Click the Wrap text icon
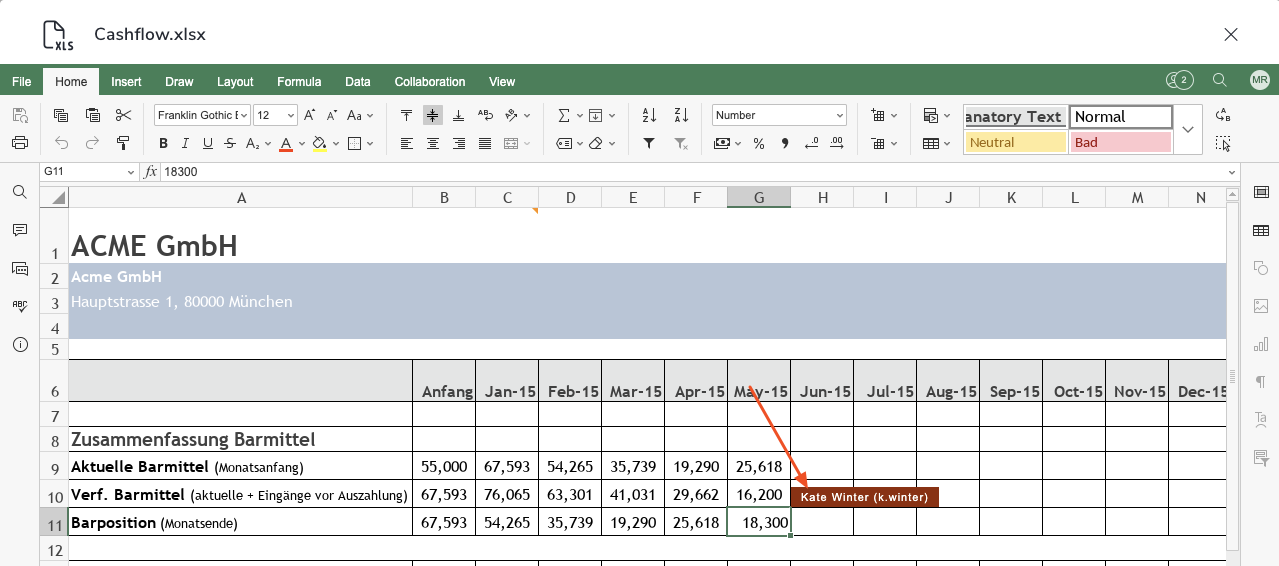The height and width of the screenshot is (566, 1279). (485, 115)
